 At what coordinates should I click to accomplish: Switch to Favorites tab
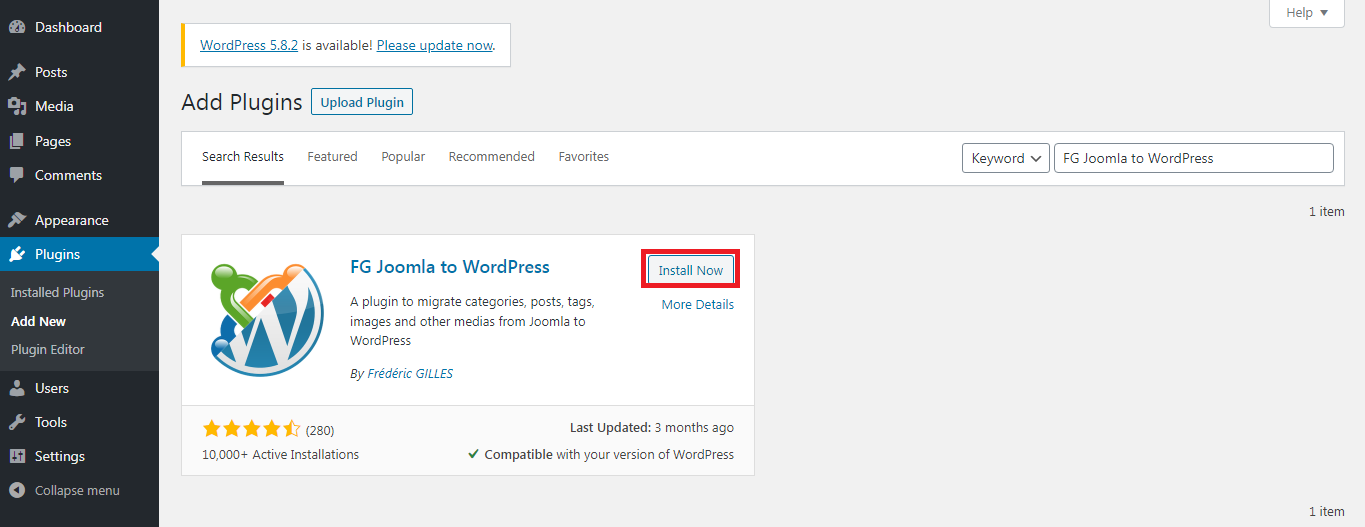[x=584, y=157]
